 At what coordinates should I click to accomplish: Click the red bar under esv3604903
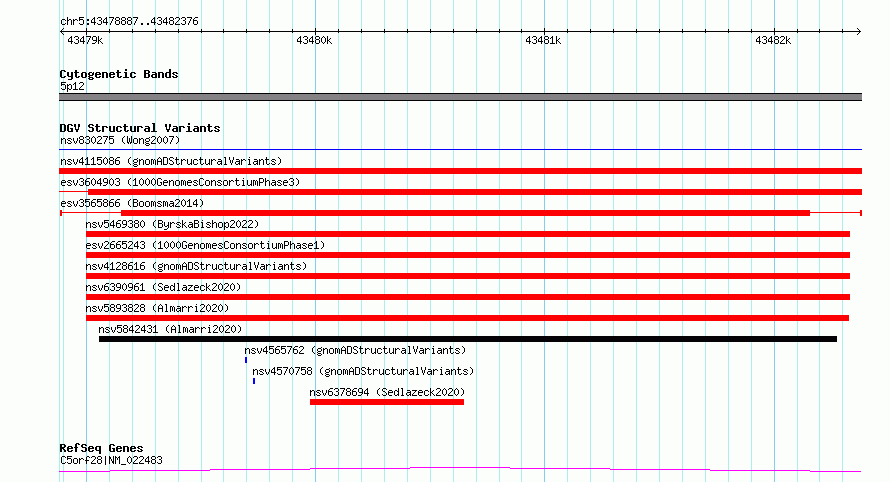point(475,192)
